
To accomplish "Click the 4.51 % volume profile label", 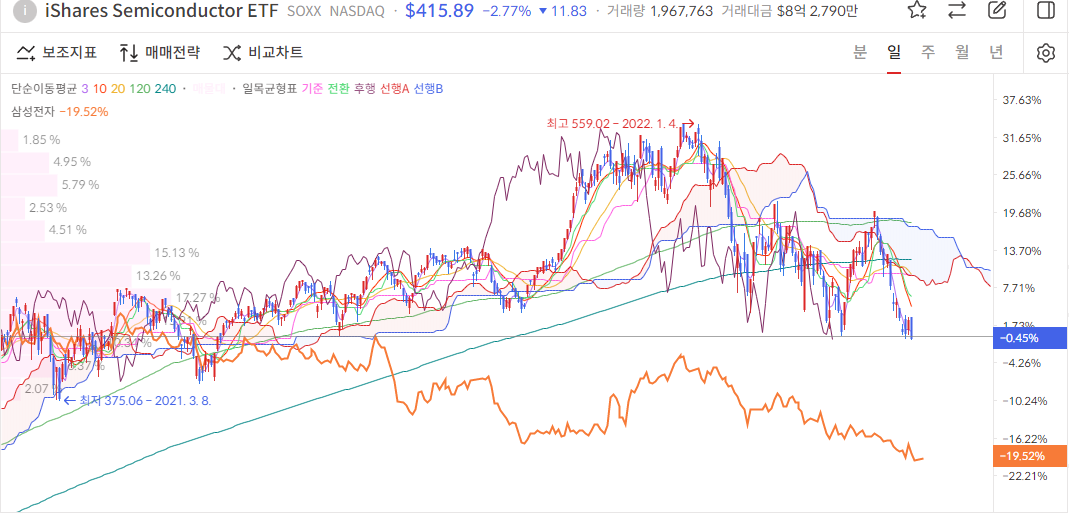I will [67, 230].
